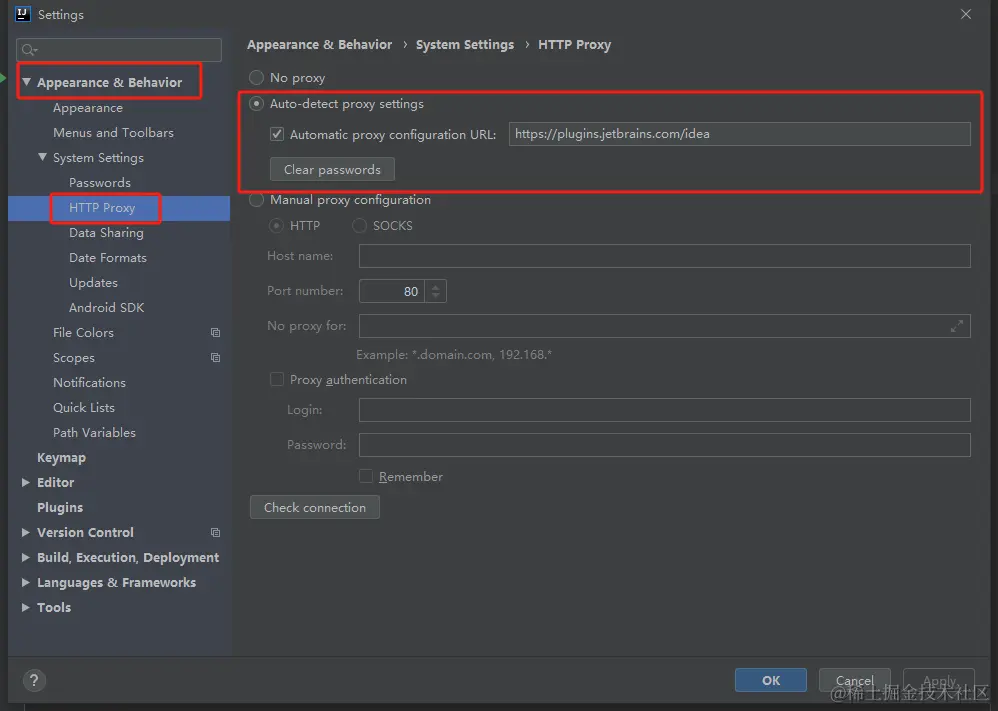Open help with the question mark button
Viewport: 998px width, 711px height.
point(34,680)
